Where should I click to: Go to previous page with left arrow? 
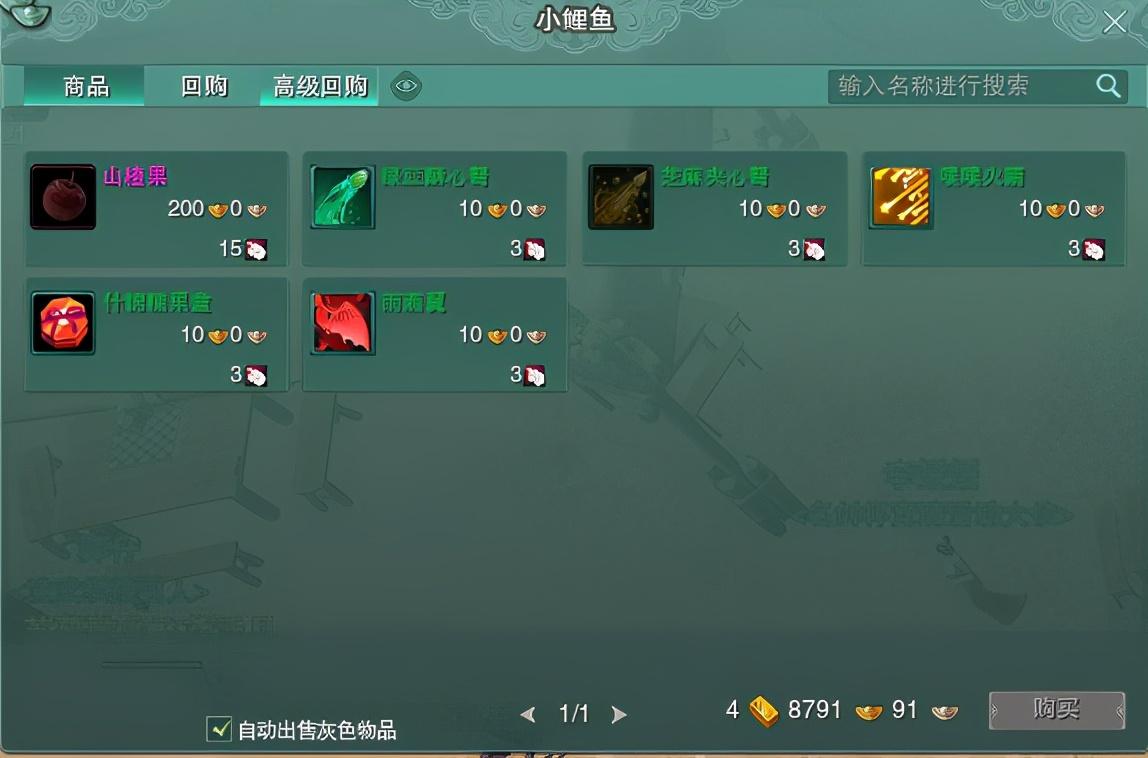click(x=528, y=714)
